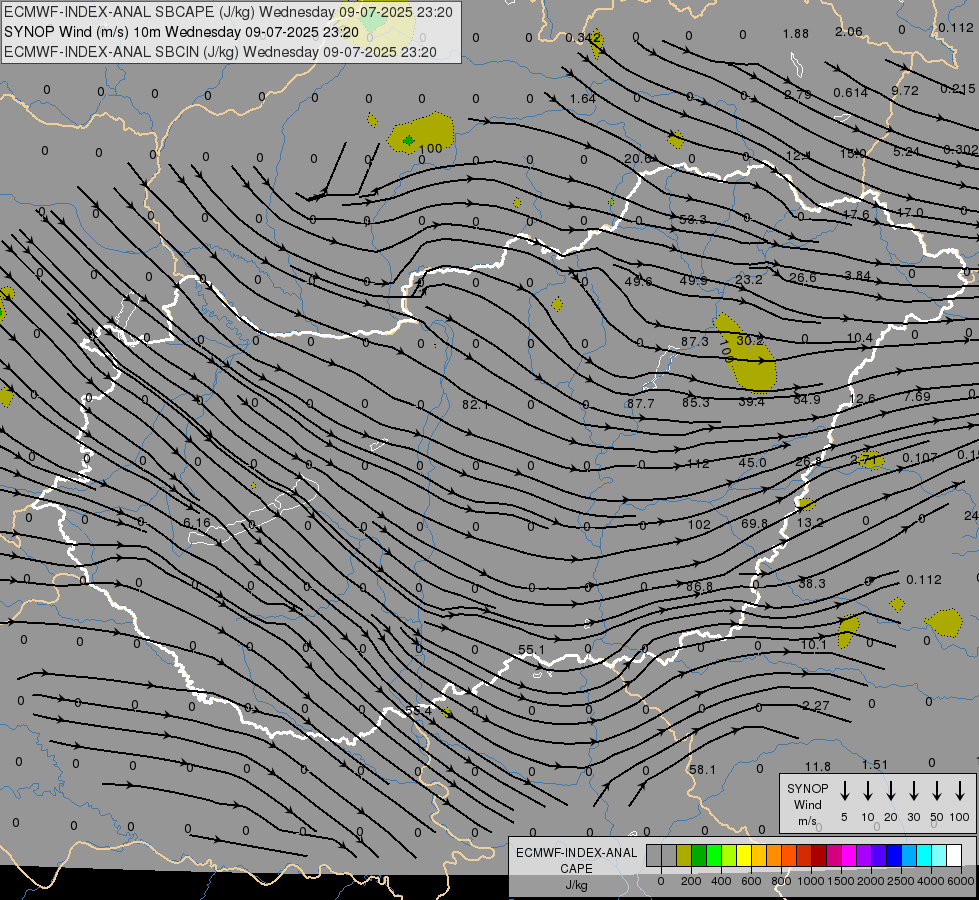This screenshot has width=979, height=900.
Task: Click the CAPE value 49.6 on map
Action: tap(638, 282)
